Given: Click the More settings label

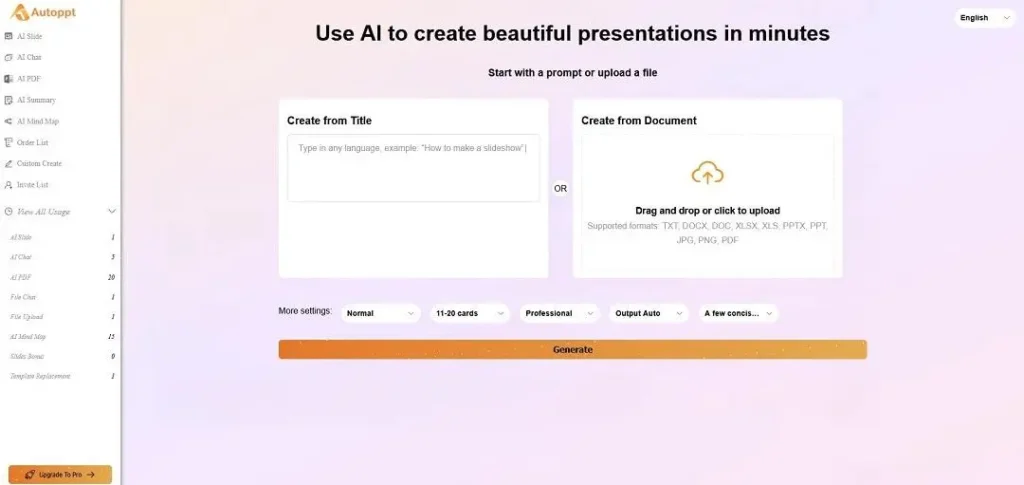Looking at the screenshot, I should click(305, 311).
